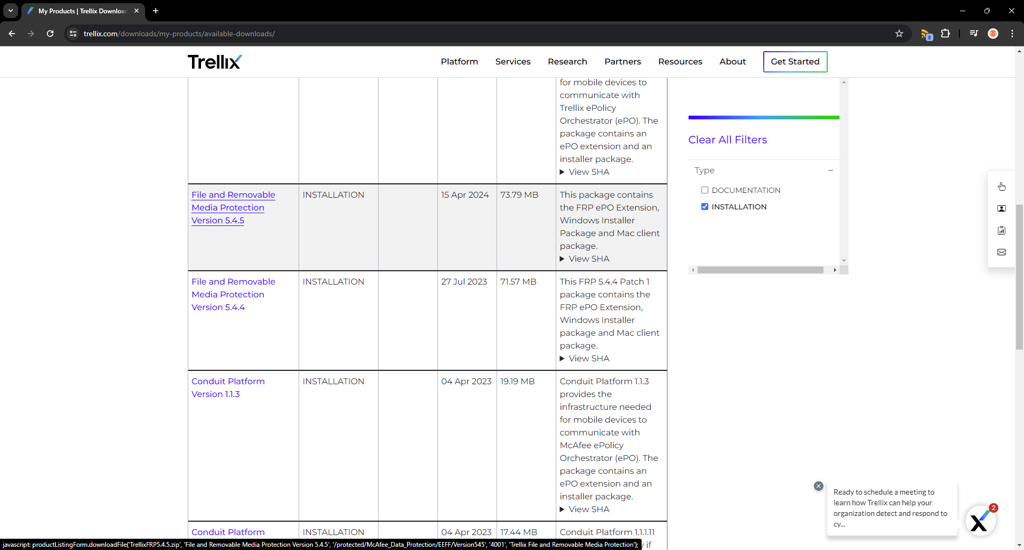The image size is (1024, 550).
Task: Click the filter panel horizontal scrollbar
Action: [760, 270]
